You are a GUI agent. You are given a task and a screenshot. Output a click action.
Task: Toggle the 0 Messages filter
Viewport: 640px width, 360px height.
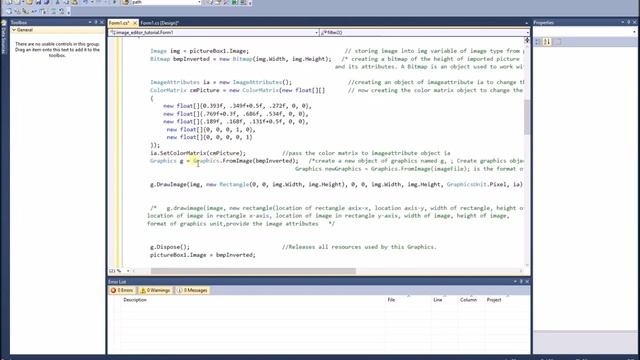pyautogui.click(x=192, y=290)
